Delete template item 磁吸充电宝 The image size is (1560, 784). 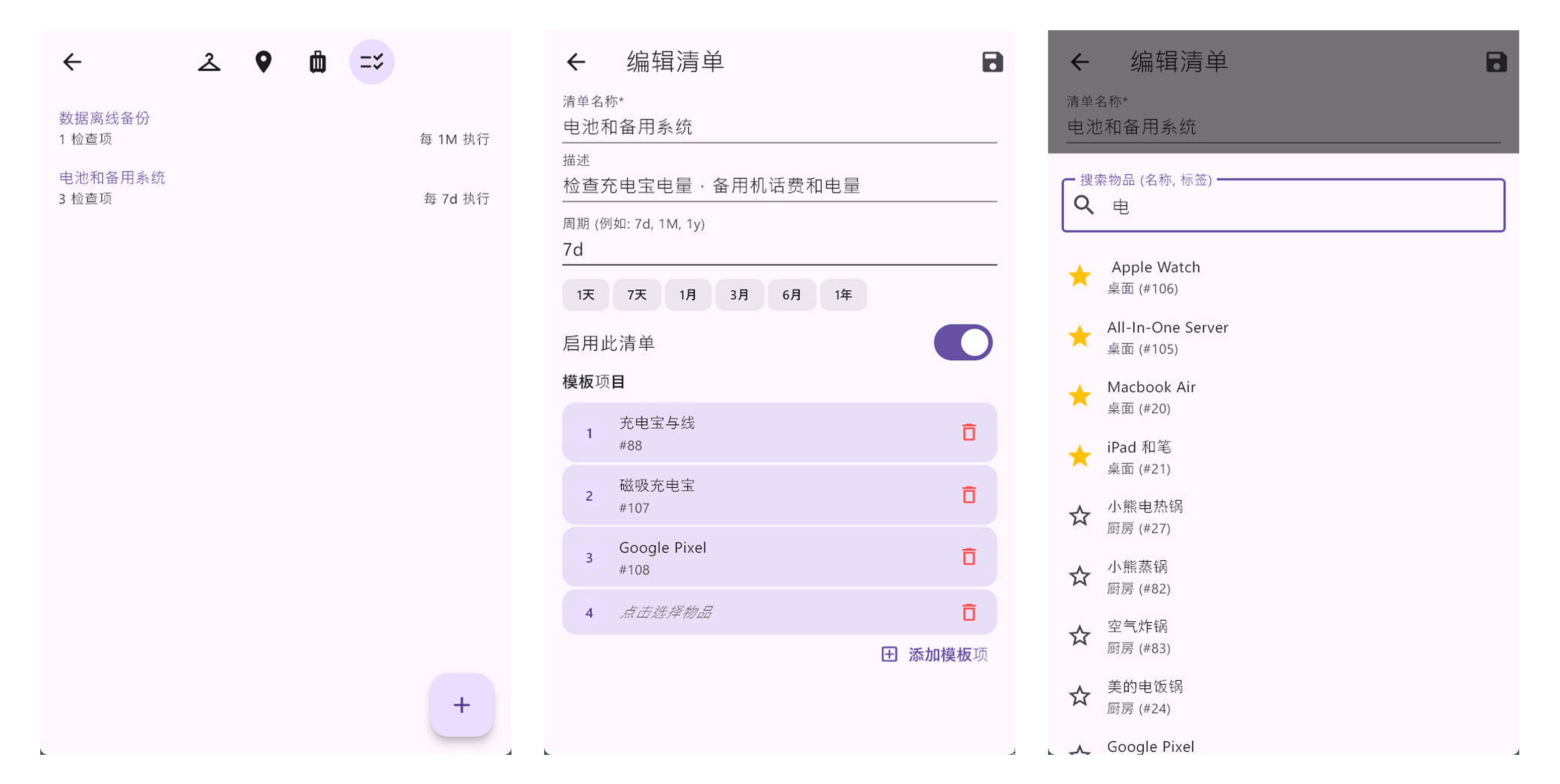point(969,495)
